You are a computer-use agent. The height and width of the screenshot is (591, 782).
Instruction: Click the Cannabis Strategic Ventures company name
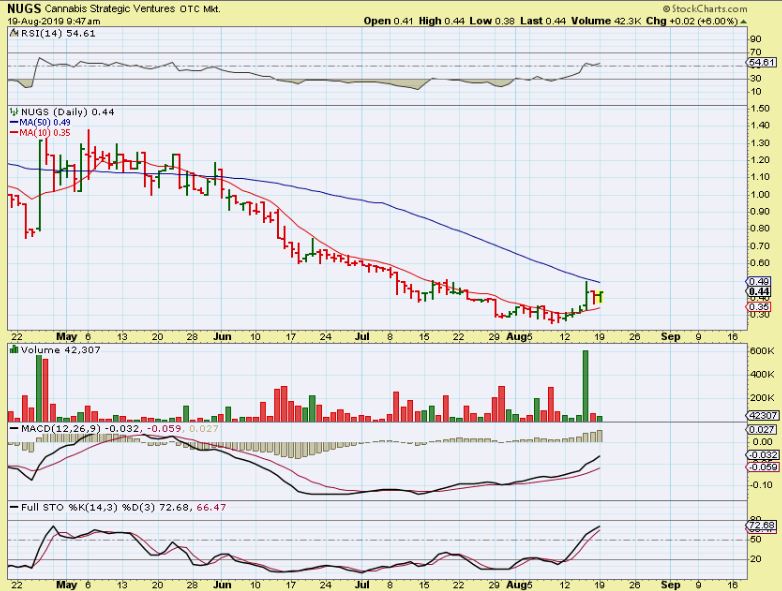tap(110, 9)
